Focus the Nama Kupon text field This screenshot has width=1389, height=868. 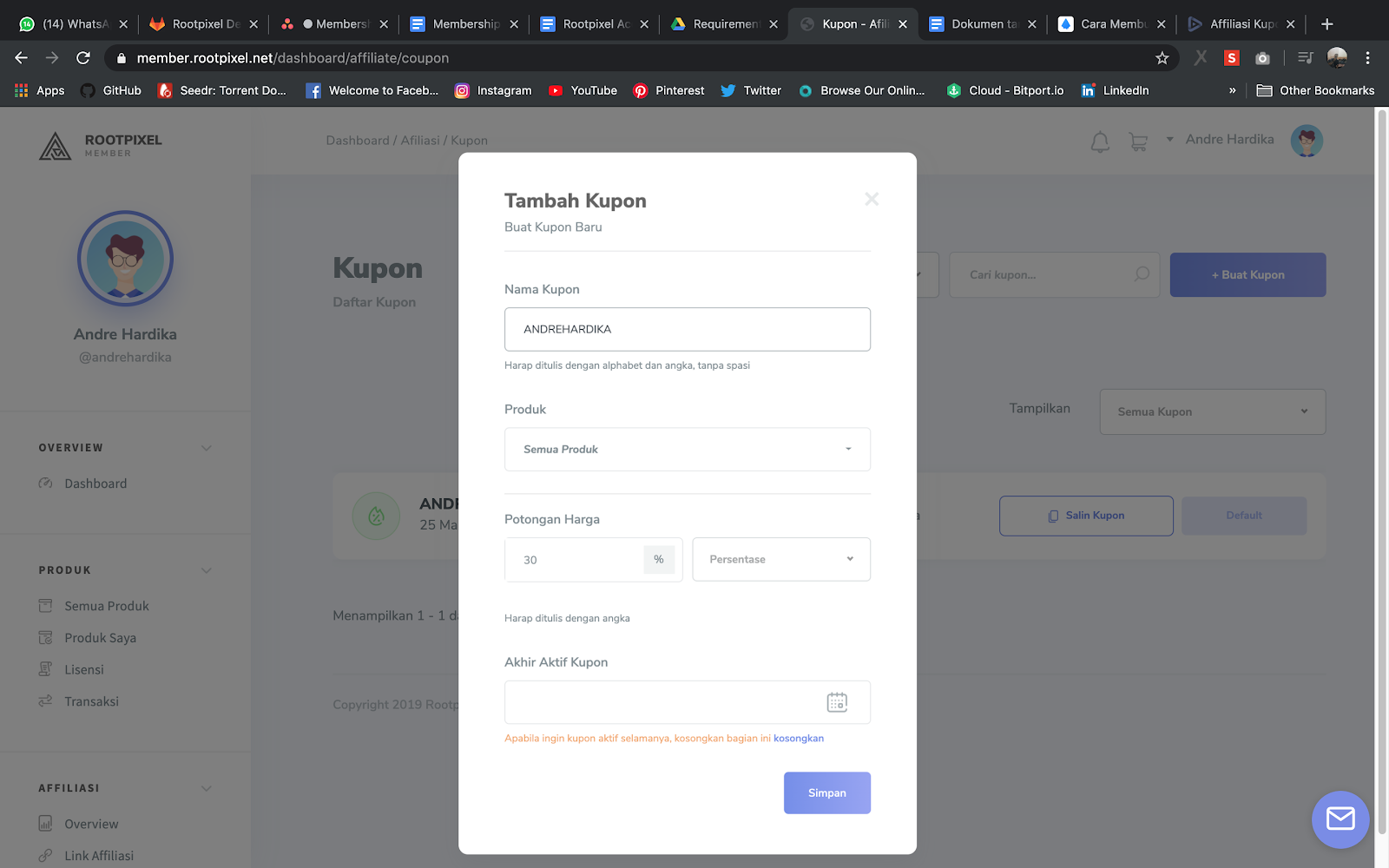[x=688, y=329]
